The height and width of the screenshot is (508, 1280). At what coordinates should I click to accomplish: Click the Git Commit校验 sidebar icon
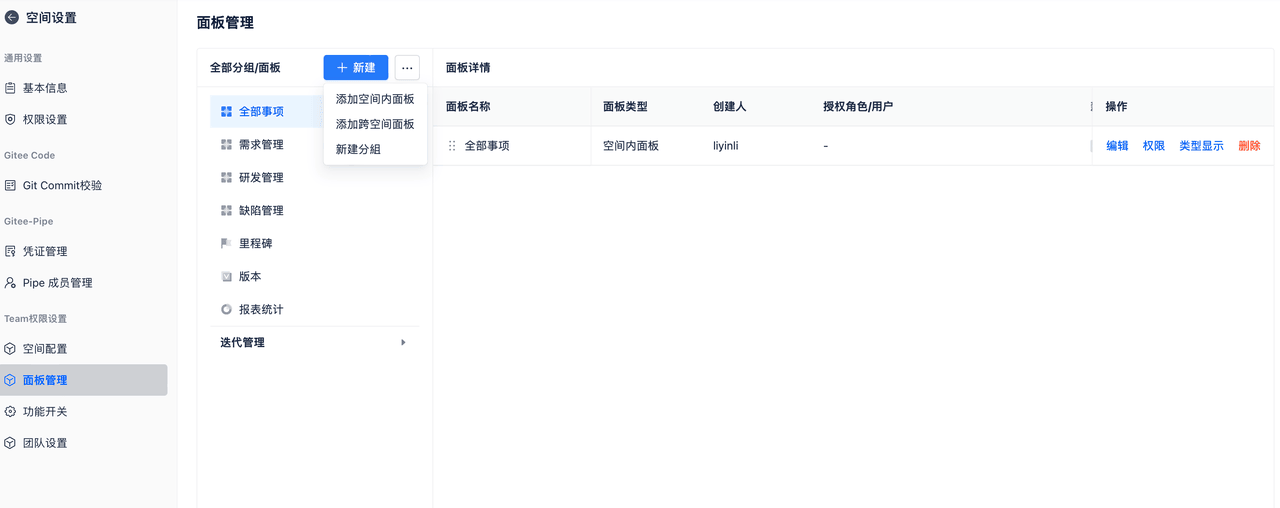(11, 185)
